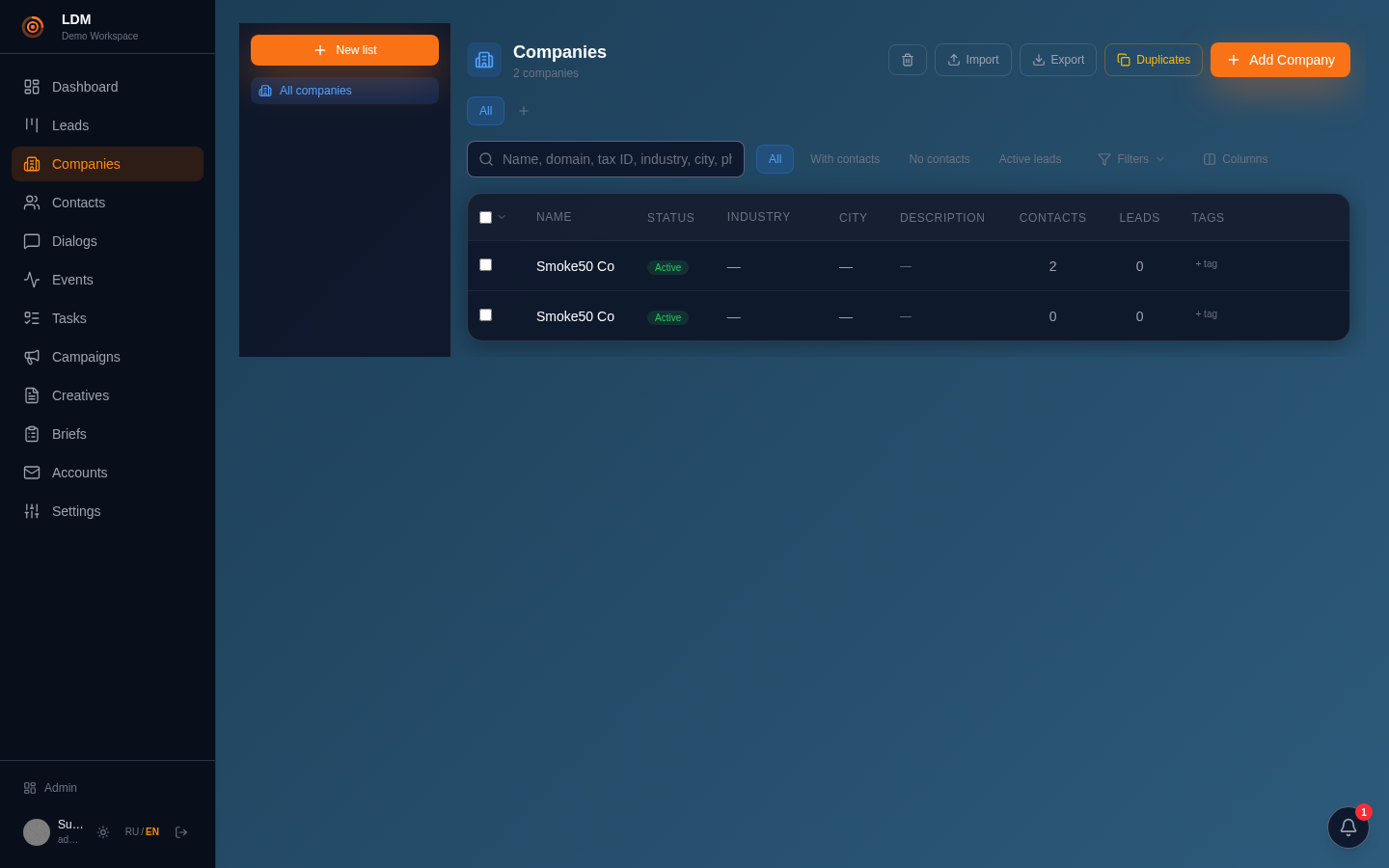Open the Columns chooser
Screen dimensions: 1389x868
tap(1236, 159)
